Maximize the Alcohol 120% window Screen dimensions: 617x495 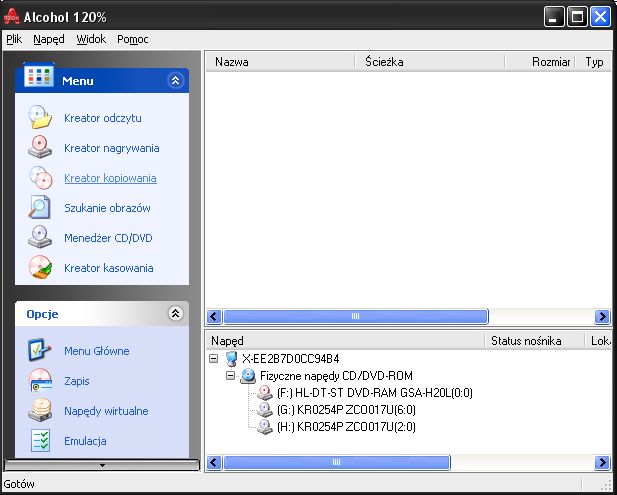point(577,17)
